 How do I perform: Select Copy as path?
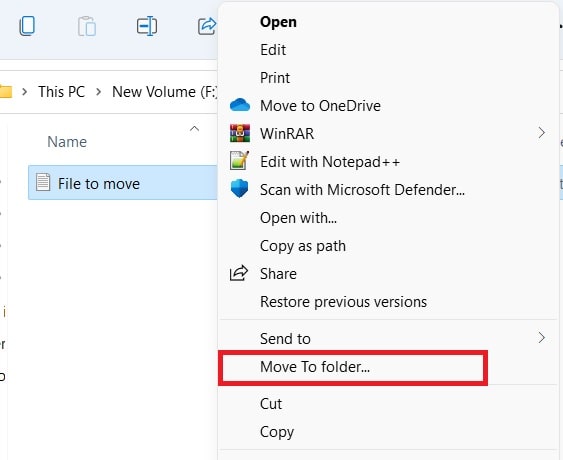pyautogui.click(x=387, y=246)
